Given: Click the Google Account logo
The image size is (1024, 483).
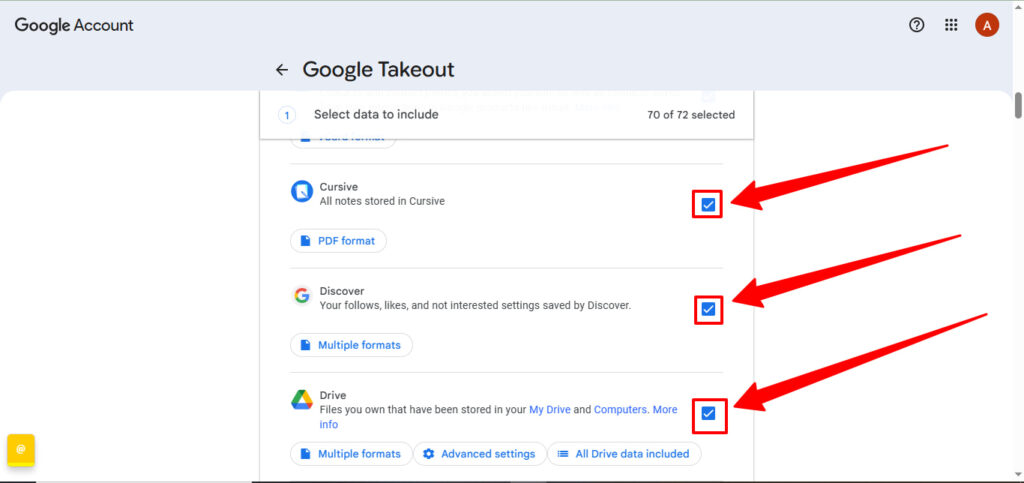Looking at the screenshot, I should pyautogui.click(x=74, y=25).
